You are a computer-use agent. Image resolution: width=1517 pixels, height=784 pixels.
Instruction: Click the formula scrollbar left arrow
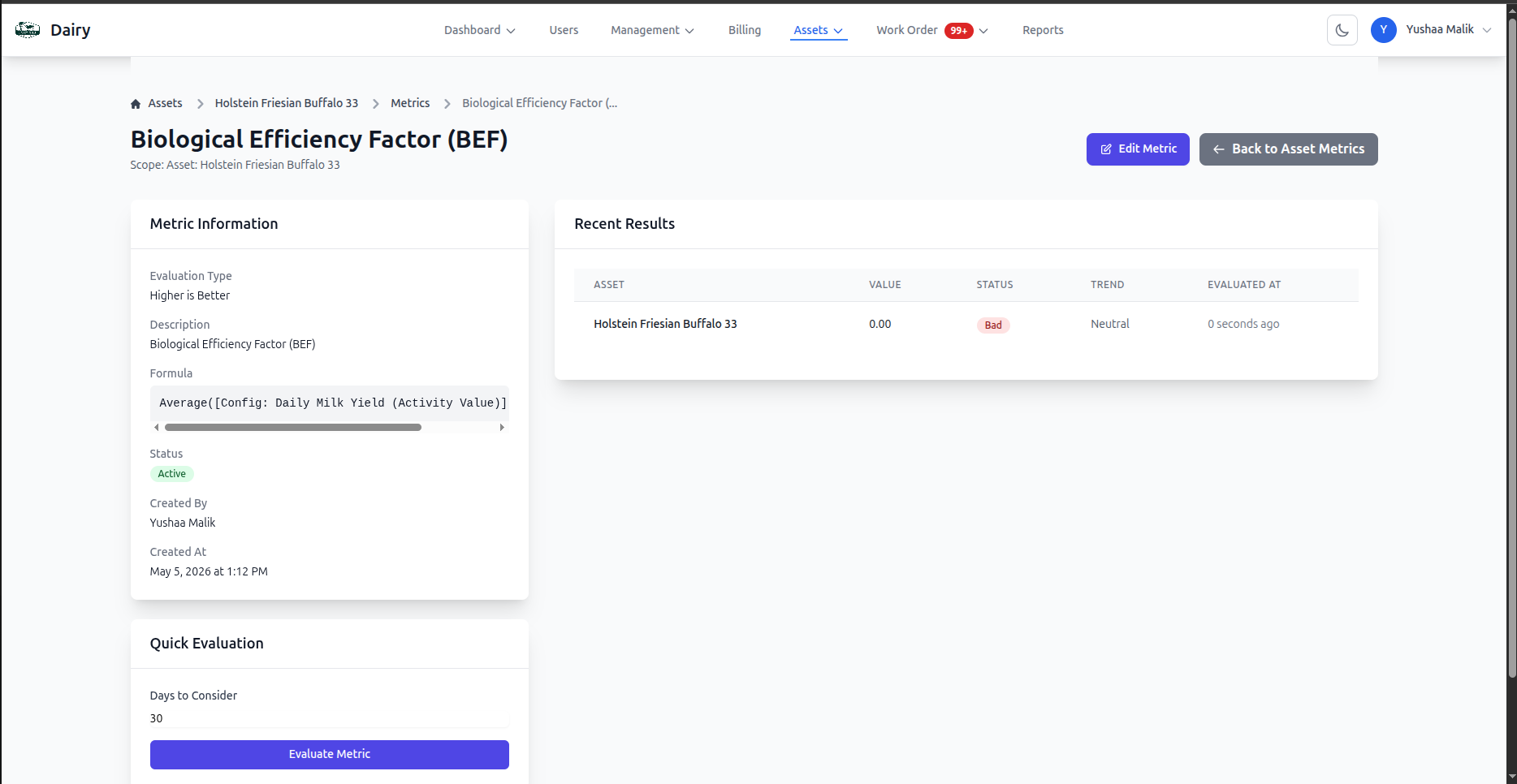coord(157,428)
